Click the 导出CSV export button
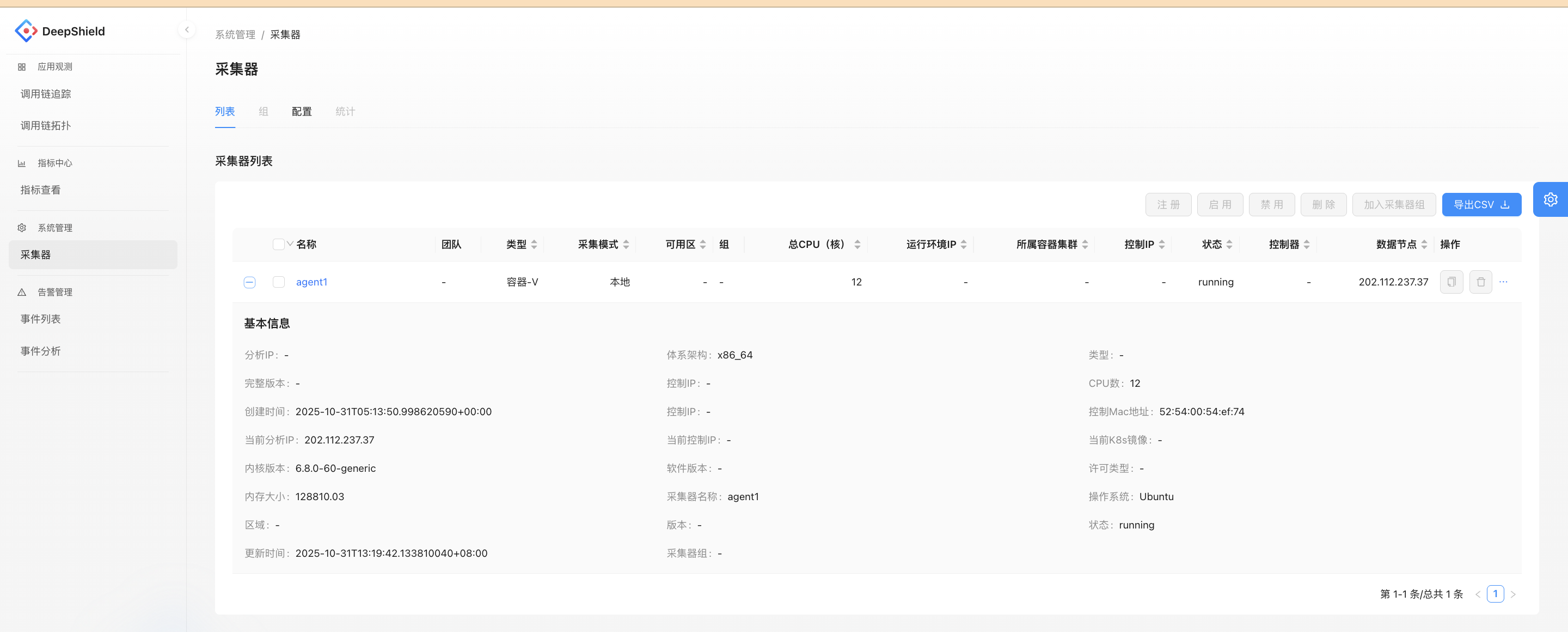 tap(1481, 204)
